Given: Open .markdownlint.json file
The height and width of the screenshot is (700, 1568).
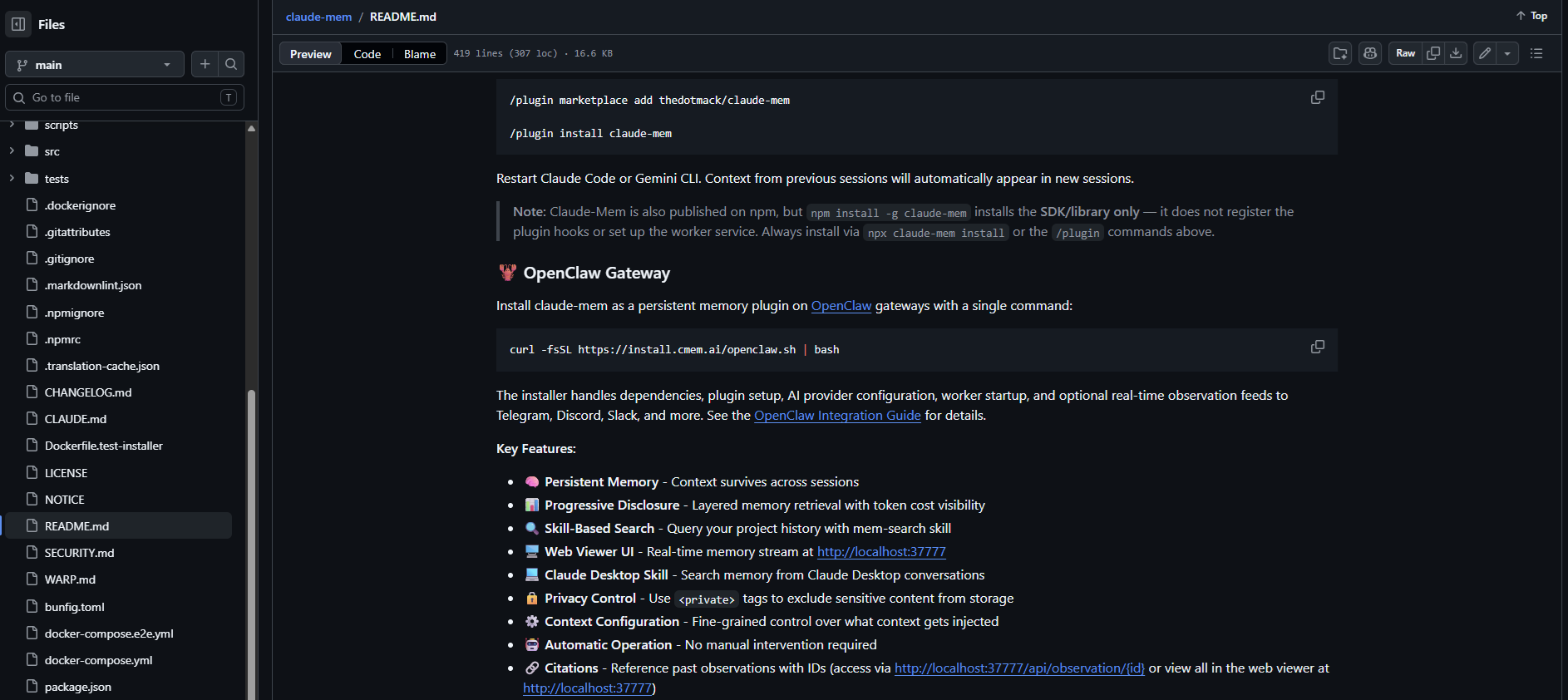Looking at the screenshot, I should (93, 285).
